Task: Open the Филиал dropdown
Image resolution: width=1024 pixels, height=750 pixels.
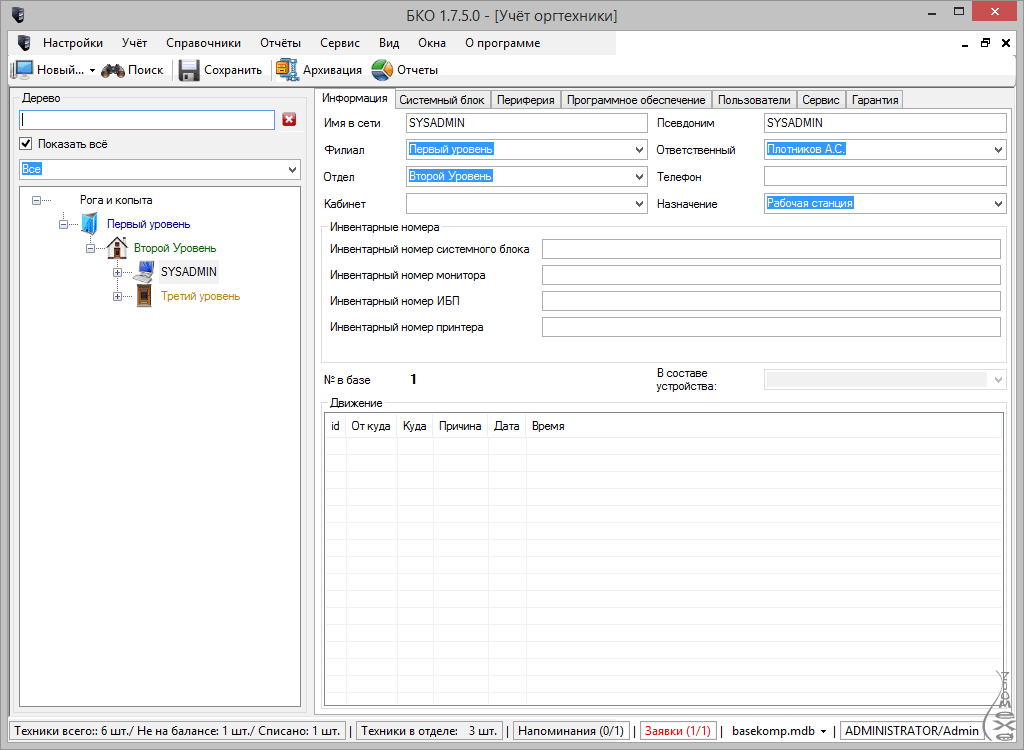Action: point(639,150)
